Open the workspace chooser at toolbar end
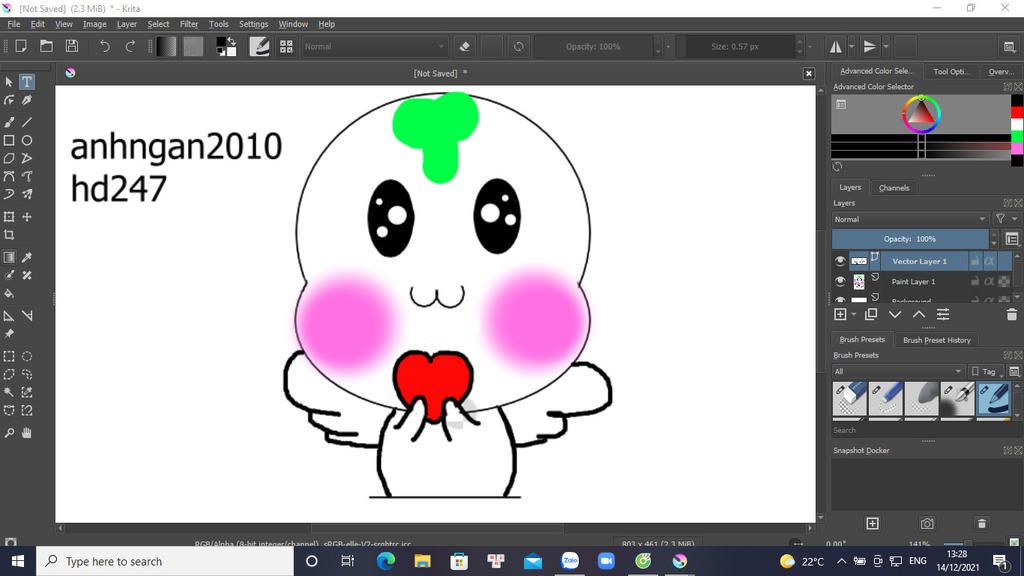Viewport: 1024px width, 576px height. 1009,46
